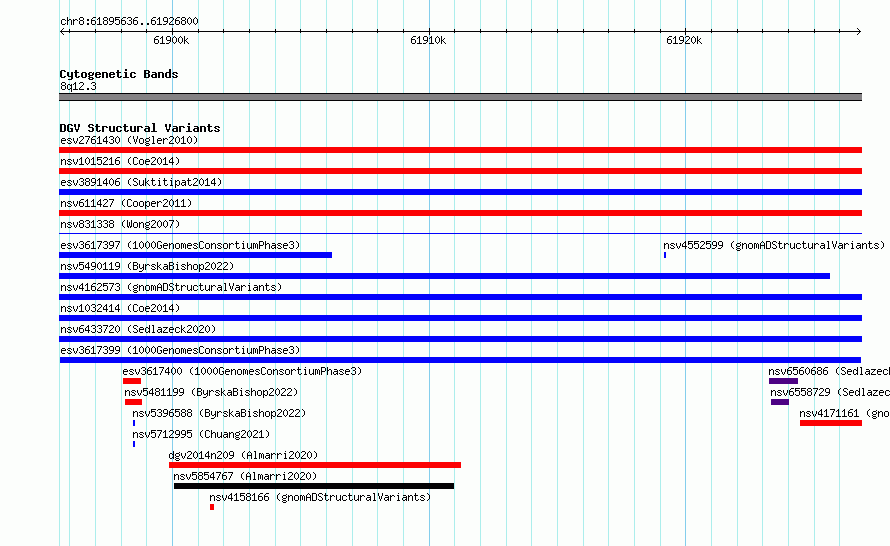
Task: Click the 61910k ruler tick label
Action: (x=428, y=40)
